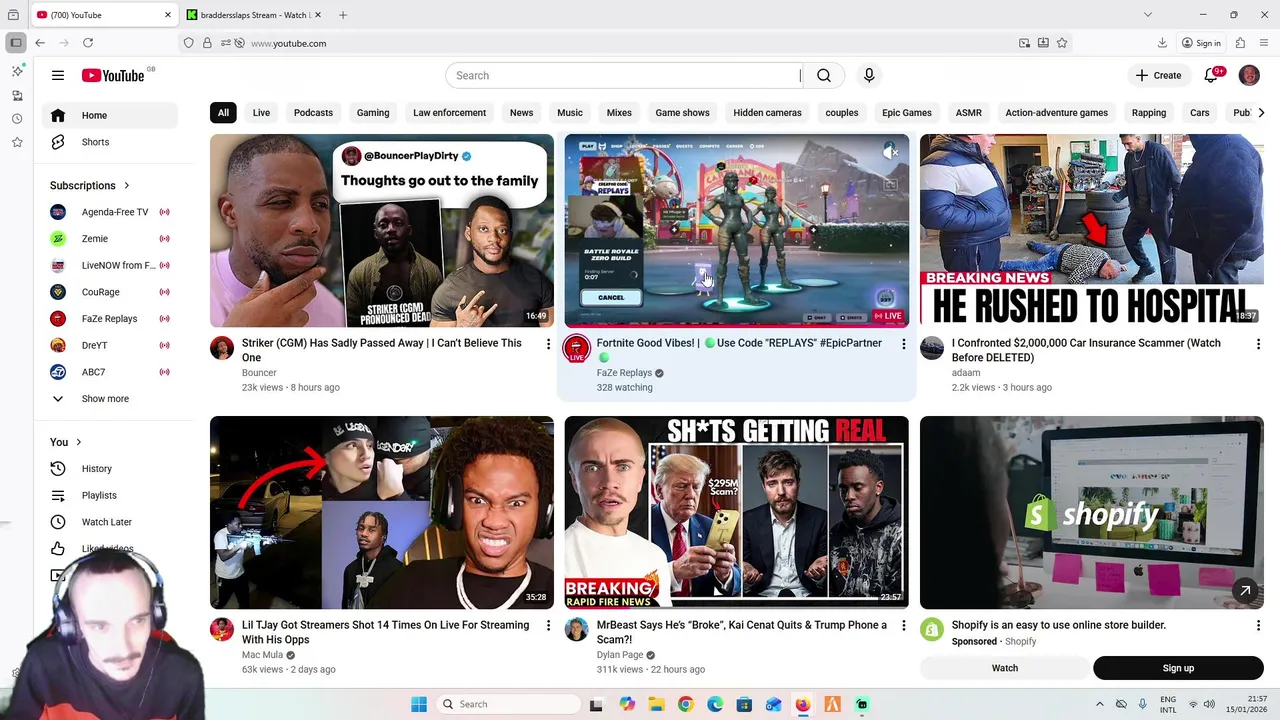Open CouRage channel subscription
Screen dimensions: 1280x720
[x=110, y=292]
